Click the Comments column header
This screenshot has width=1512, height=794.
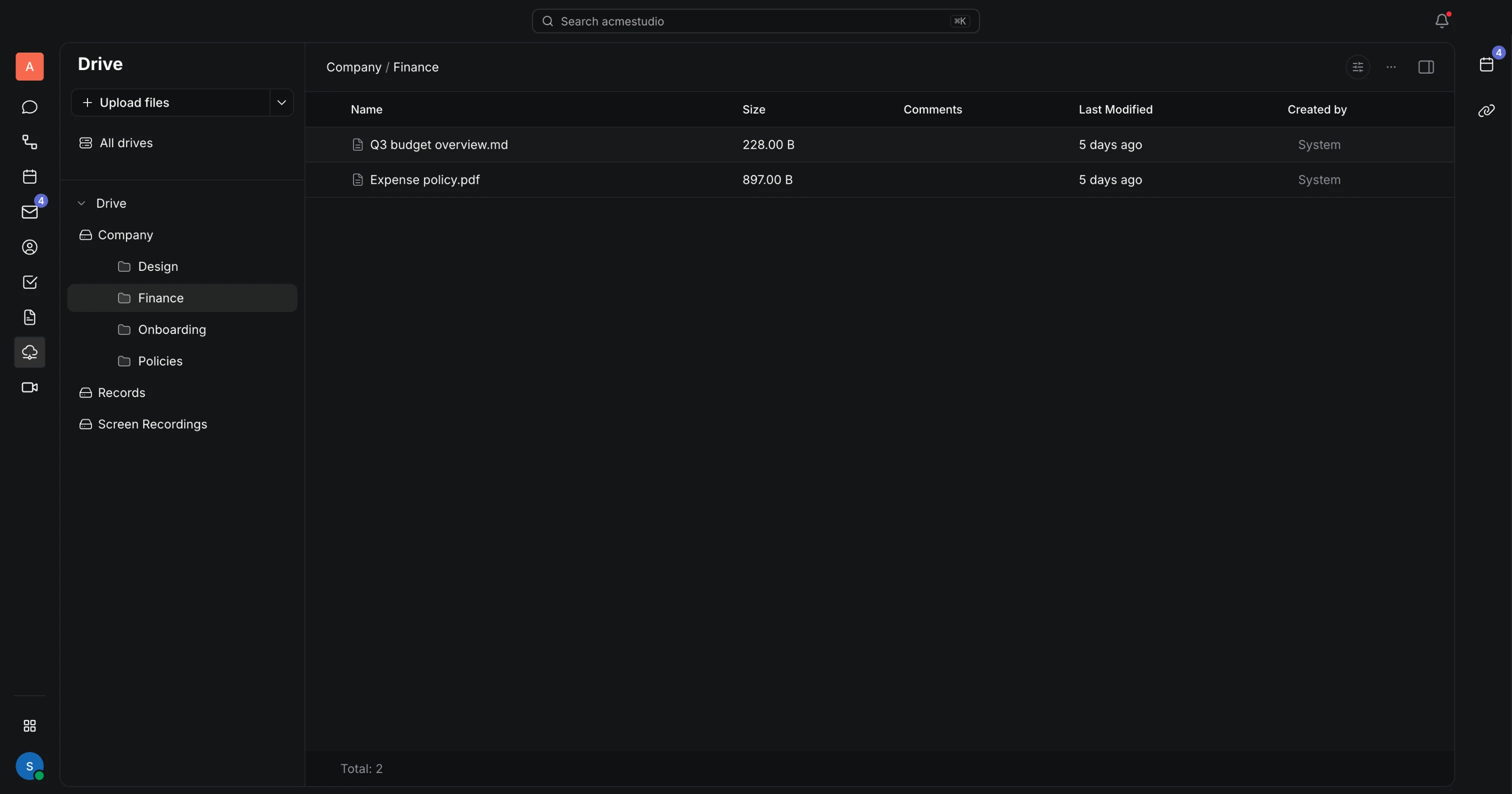tap(932, 109)
